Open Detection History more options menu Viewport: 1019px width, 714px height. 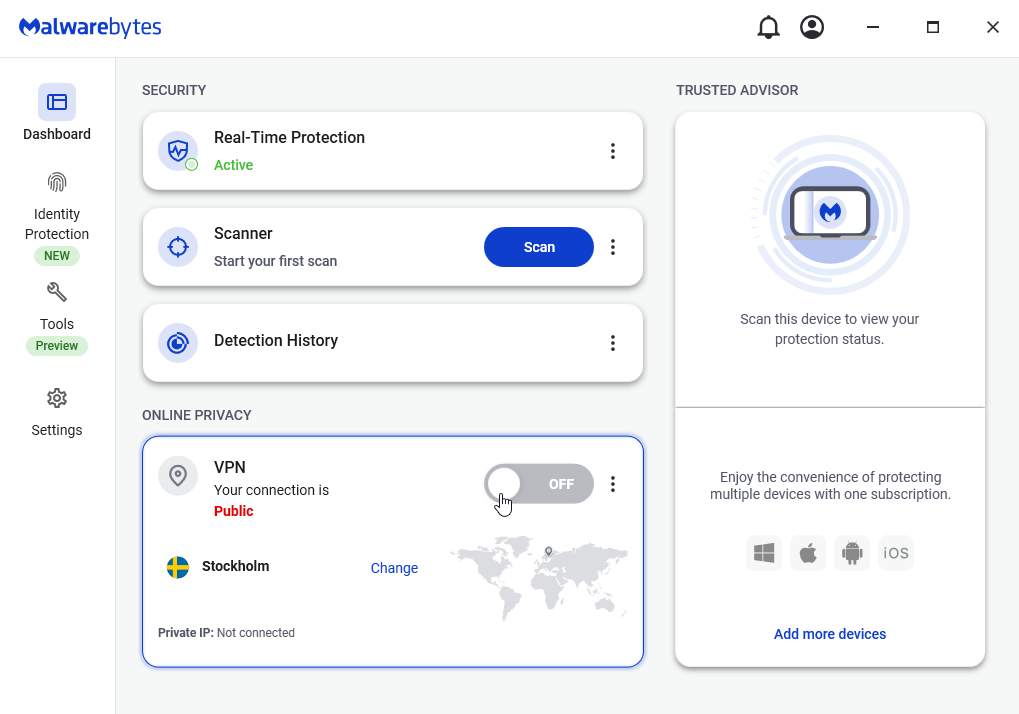[613, 343]
